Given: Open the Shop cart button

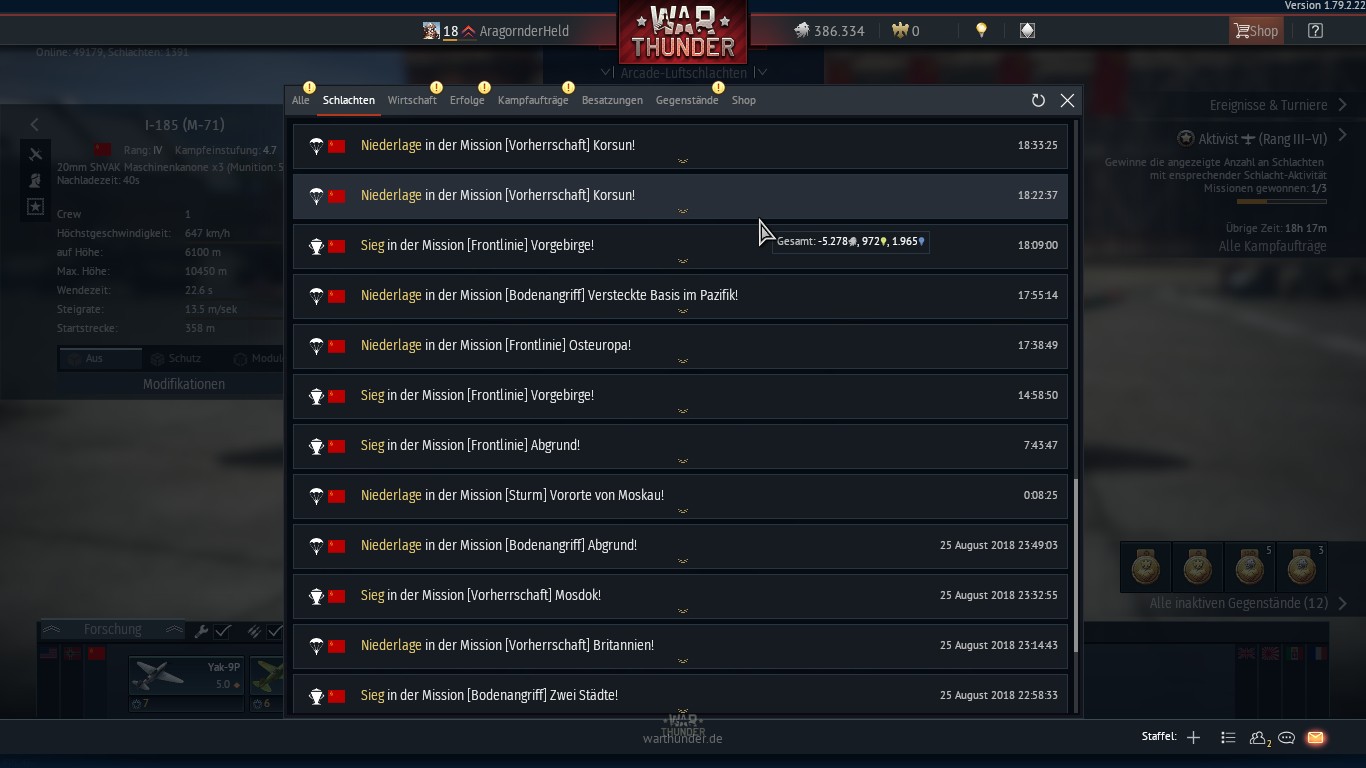Looking at the screenshot, I should (1256, 31).
